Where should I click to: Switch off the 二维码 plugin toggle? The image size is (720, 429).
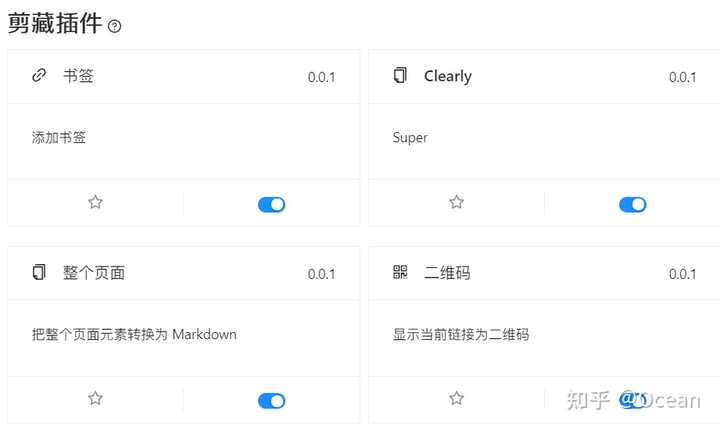click(x=632, y=400)
